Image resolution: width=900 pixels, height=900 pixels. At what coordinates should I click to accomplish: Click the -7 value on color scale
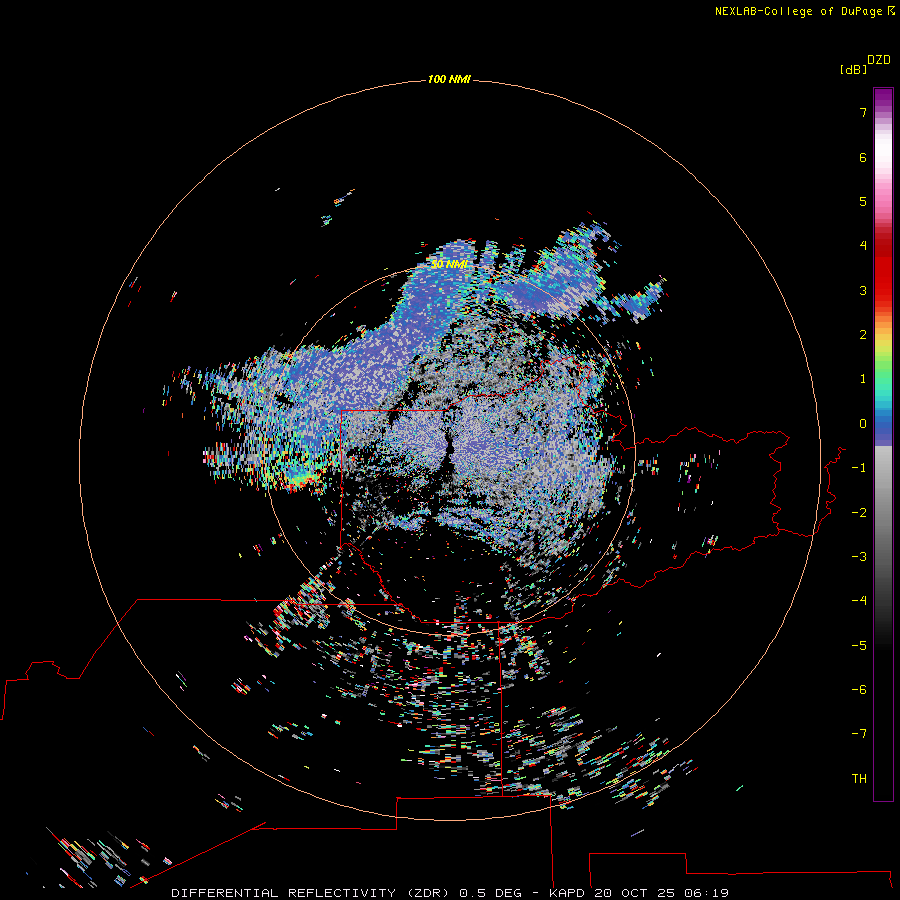pyautogui.click(x=859, y=734)
